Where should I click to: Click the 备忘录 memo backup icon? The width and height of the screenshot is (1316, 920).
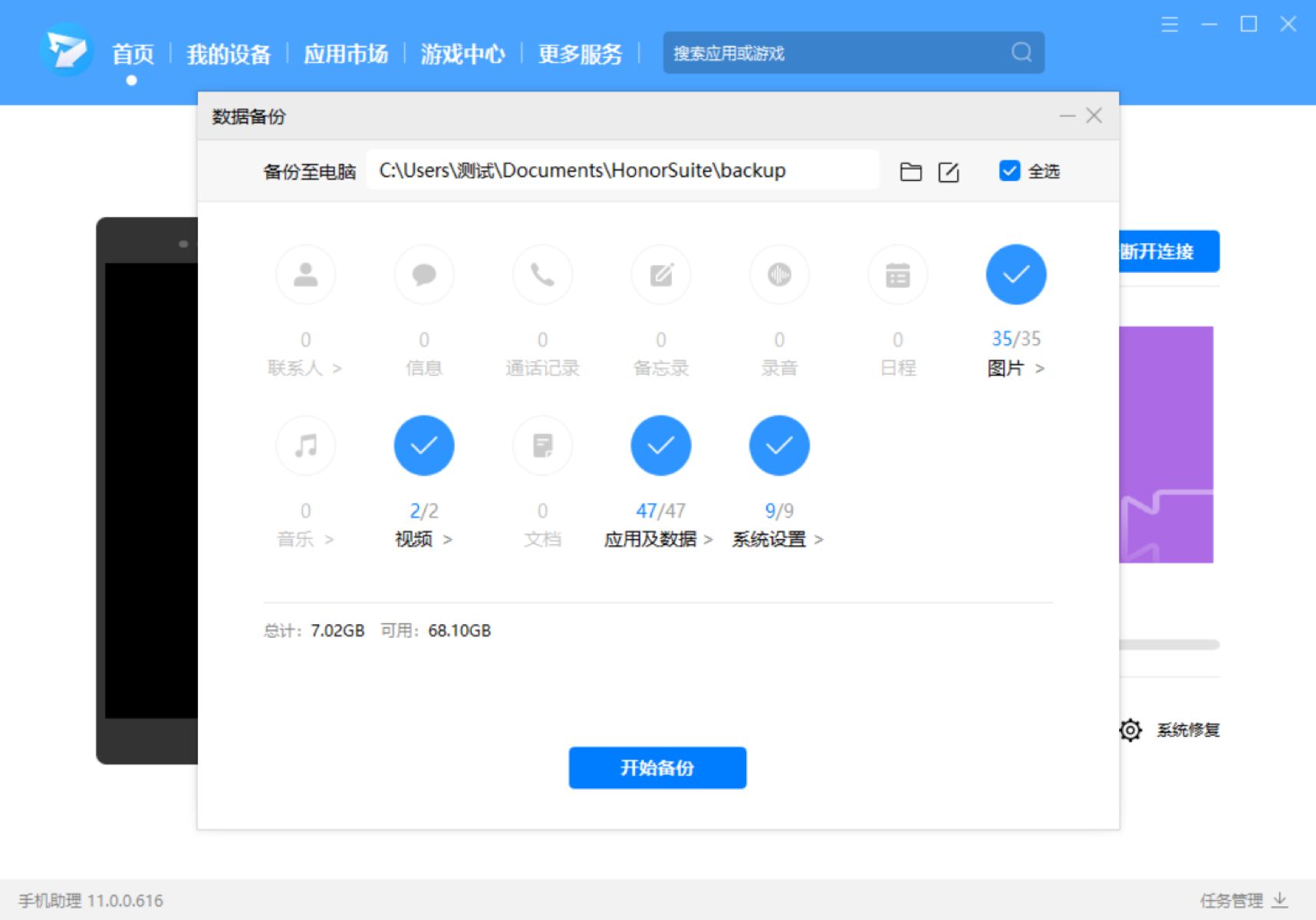pos(660,274)
